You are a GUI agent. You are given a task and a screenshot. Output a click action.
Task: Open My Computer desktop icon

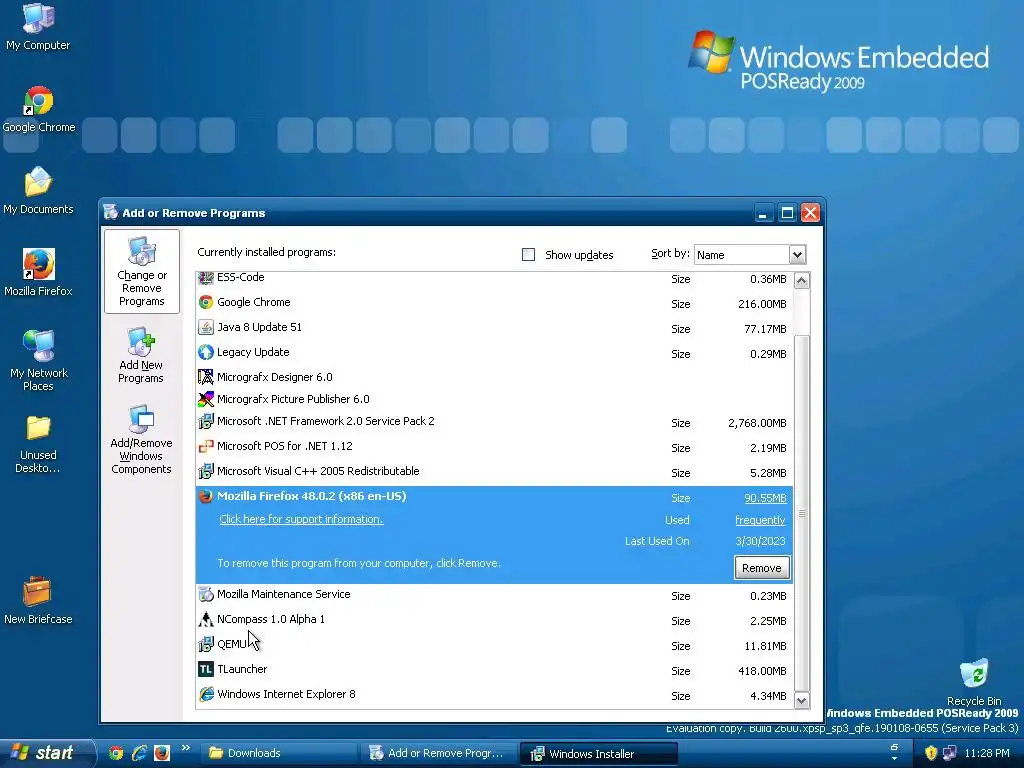tap(38, 27)
